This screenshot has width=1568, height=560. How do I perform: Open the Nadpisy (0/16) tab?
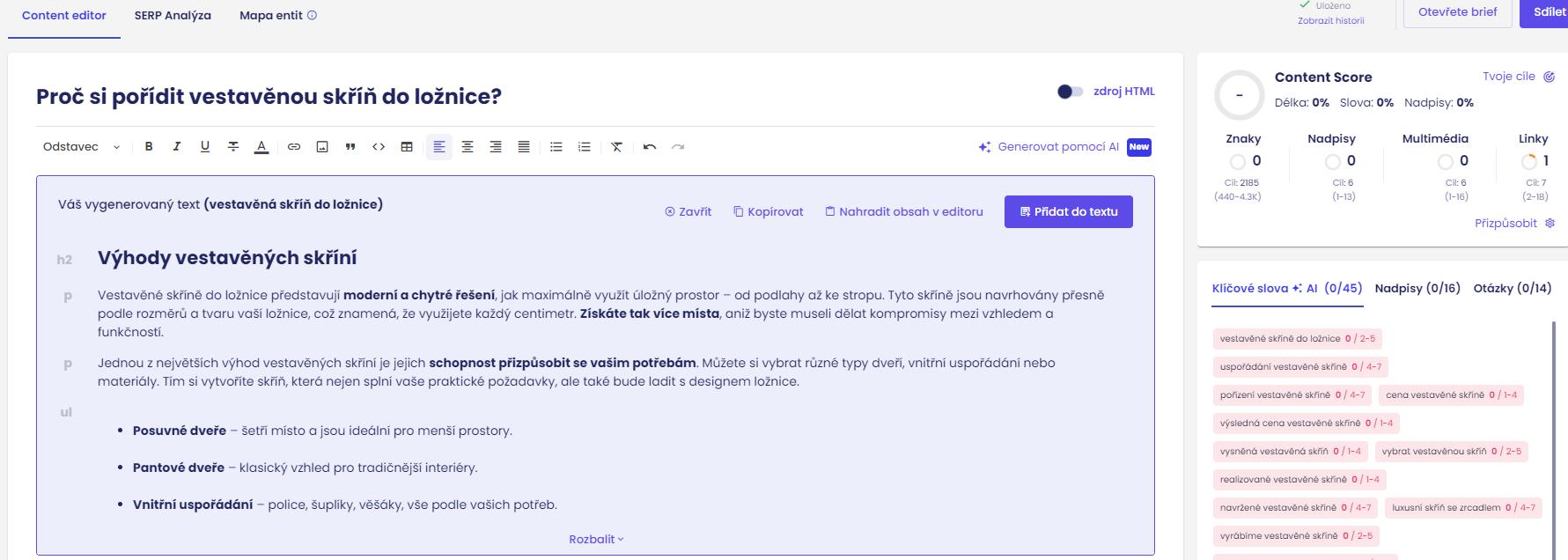pos(1417,288)
